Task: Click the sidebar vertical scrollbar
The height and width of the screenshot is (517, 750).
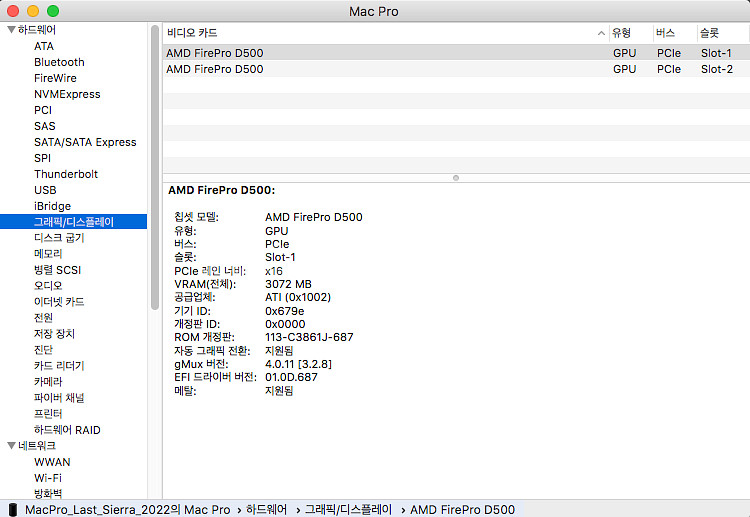Action: (x=154, y=167)
